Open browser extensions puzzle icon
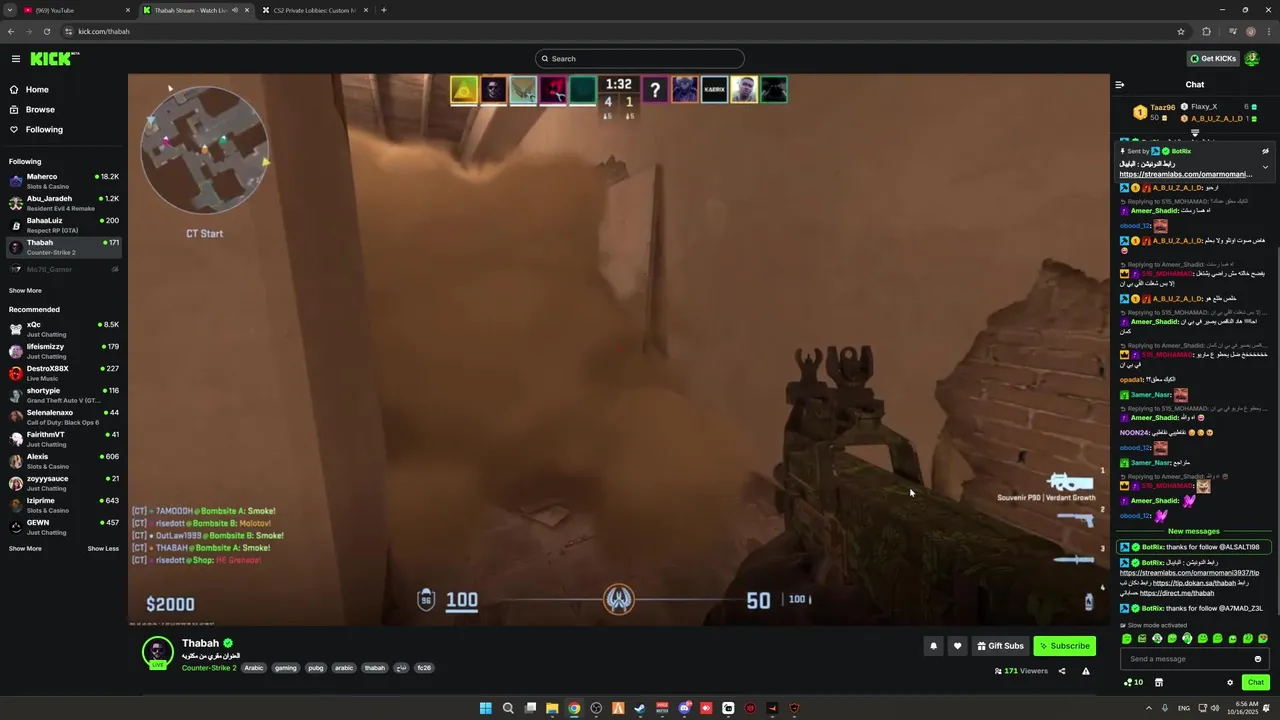 tap(1206, 31)
